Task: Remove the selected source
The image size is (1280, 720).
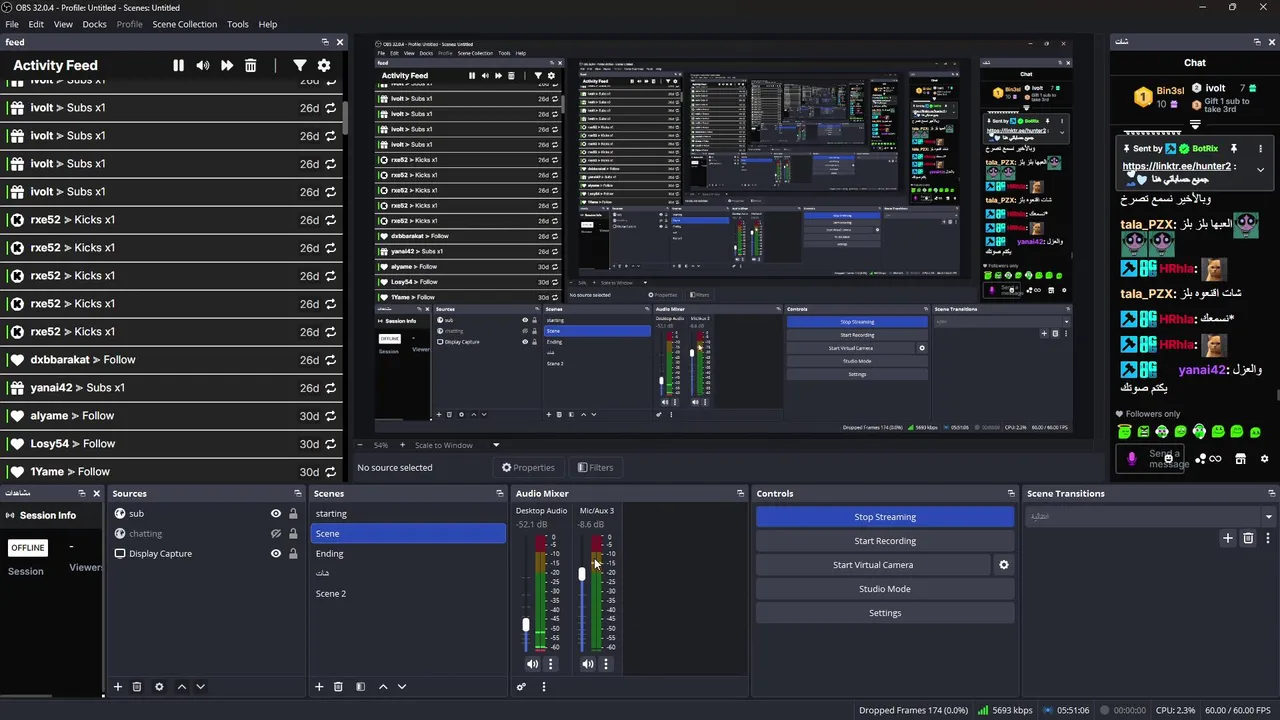Action: pyautogui.click(x=137, y=687)
